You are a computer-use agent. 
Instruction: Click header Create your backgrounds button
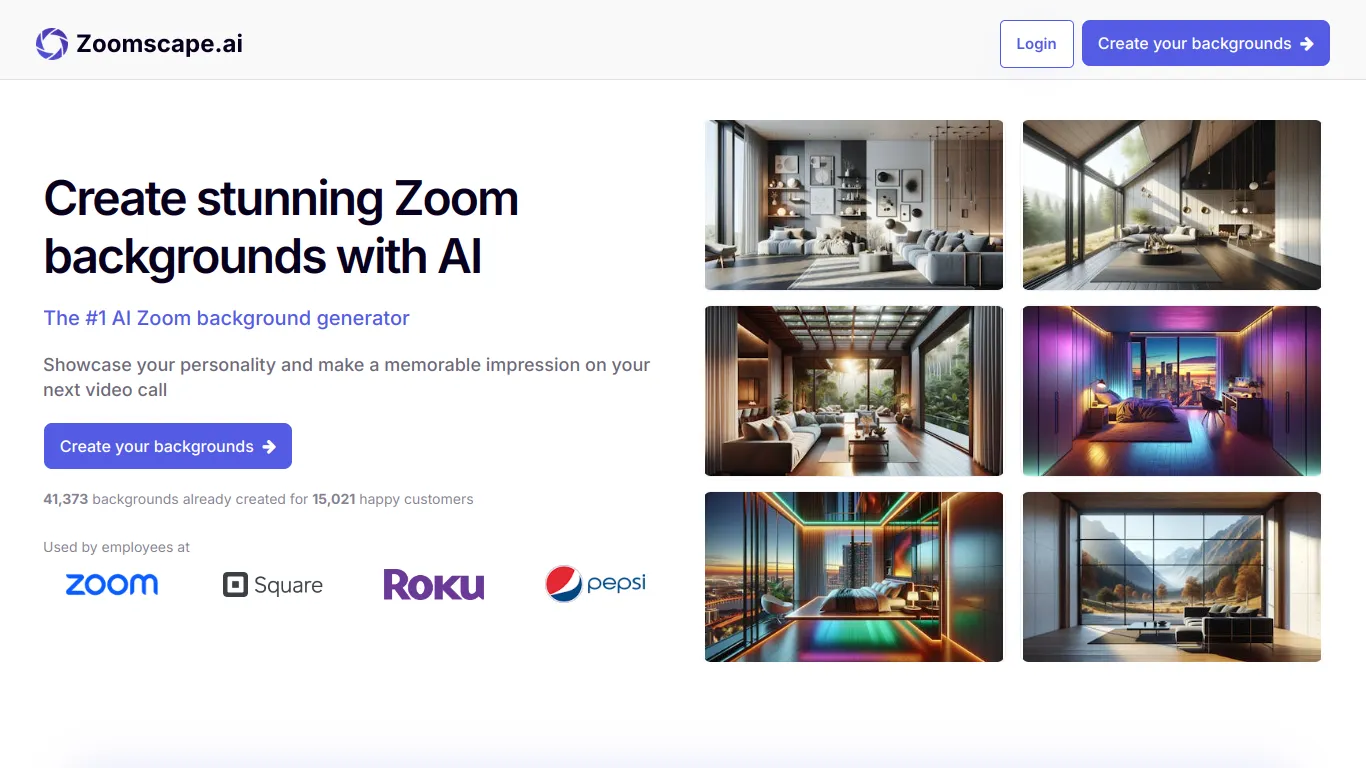click(x=1205, y=44)
